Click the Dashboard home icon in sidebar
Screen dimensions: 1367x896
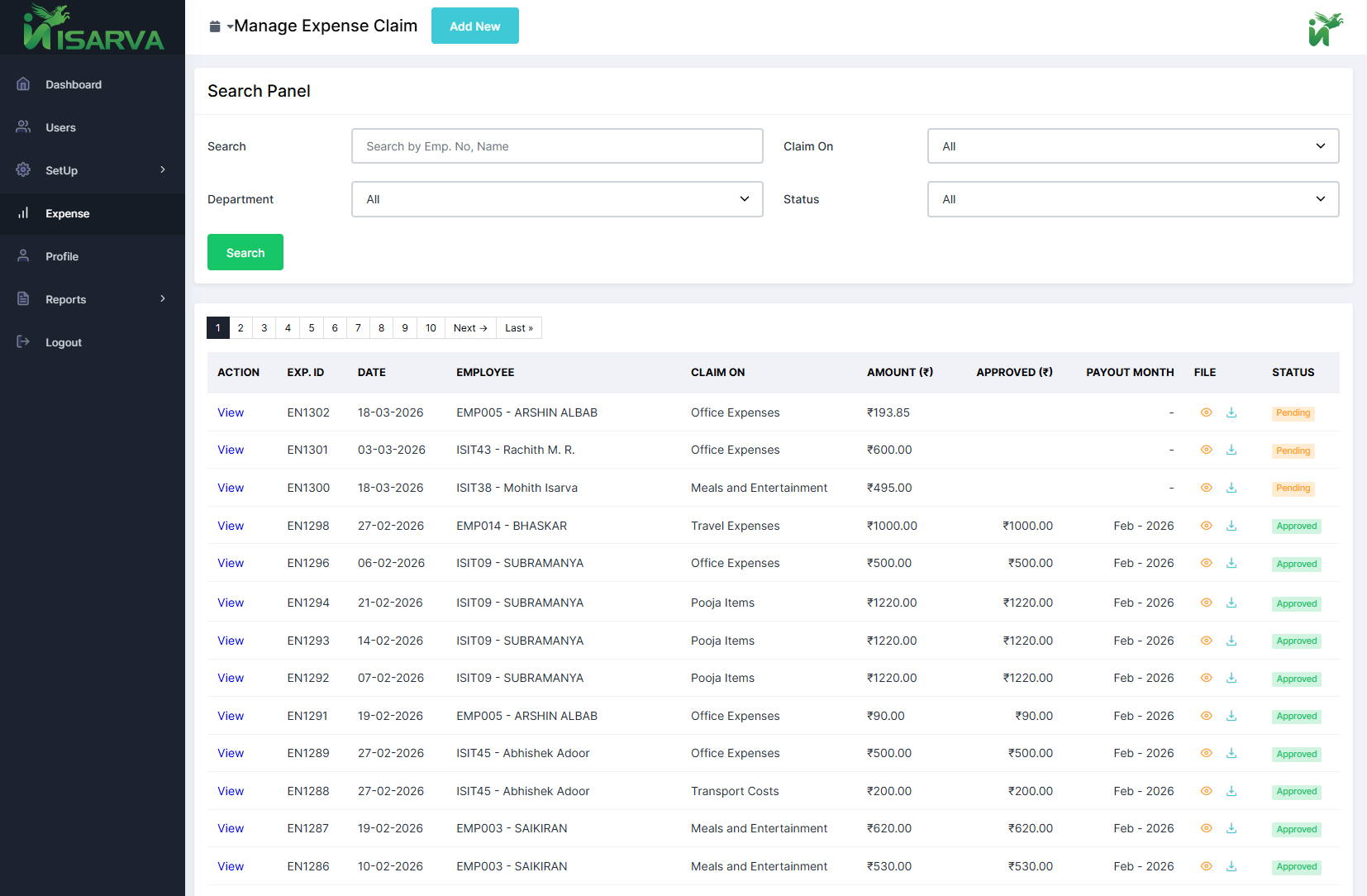23,84
